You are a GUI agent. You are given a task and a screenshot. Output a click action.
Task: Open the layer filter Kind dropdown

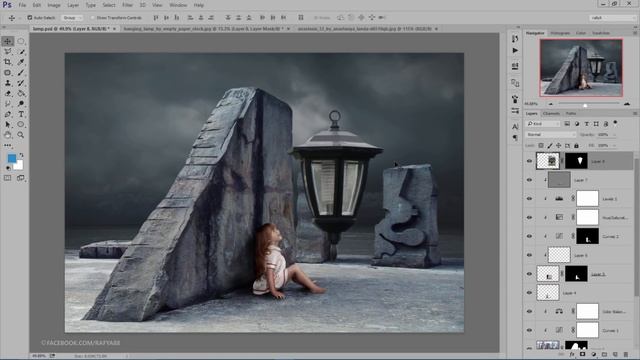[x=543, y=124]
